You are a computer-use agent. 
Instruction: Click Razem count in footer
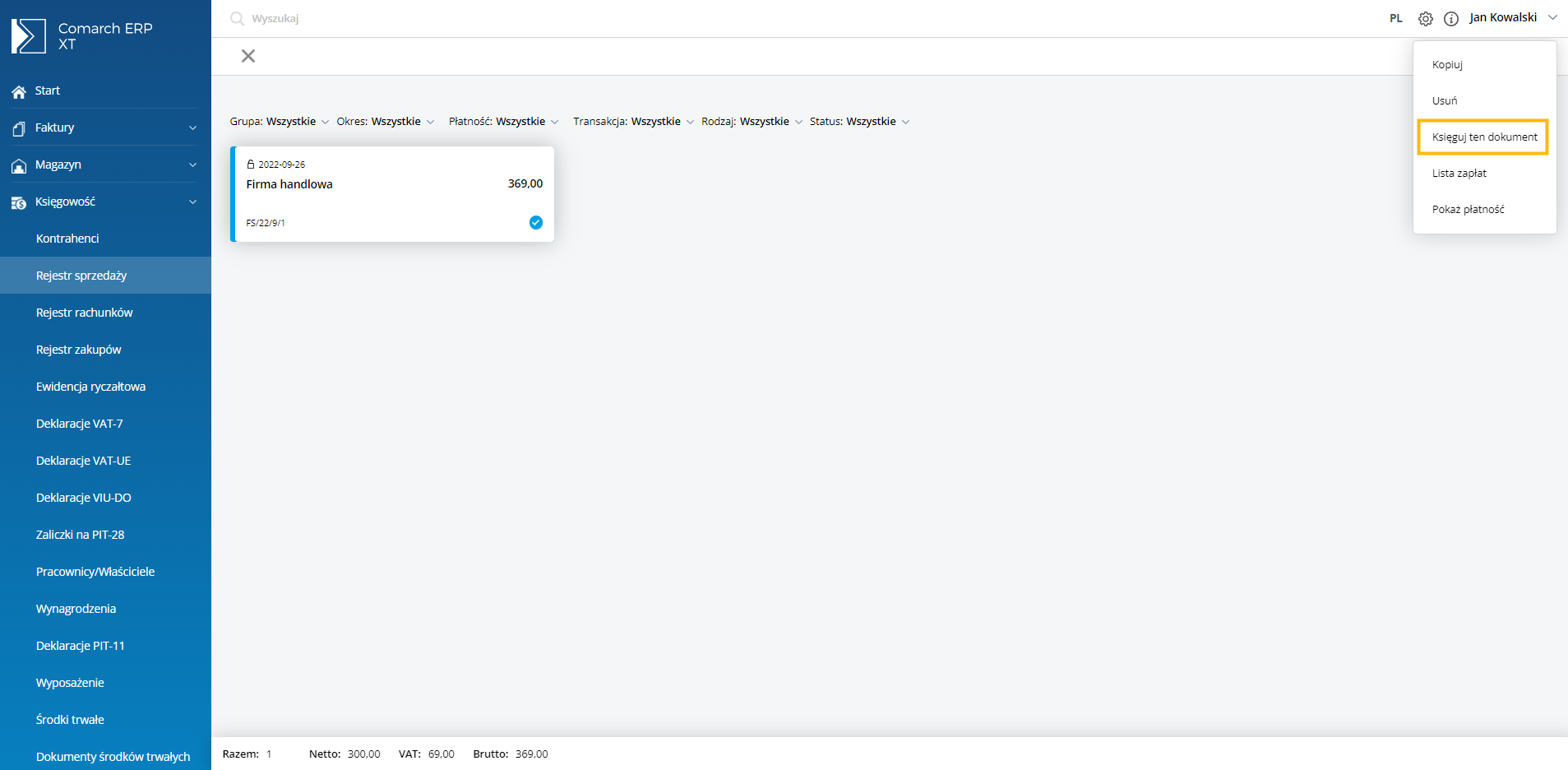click(247, 754)
